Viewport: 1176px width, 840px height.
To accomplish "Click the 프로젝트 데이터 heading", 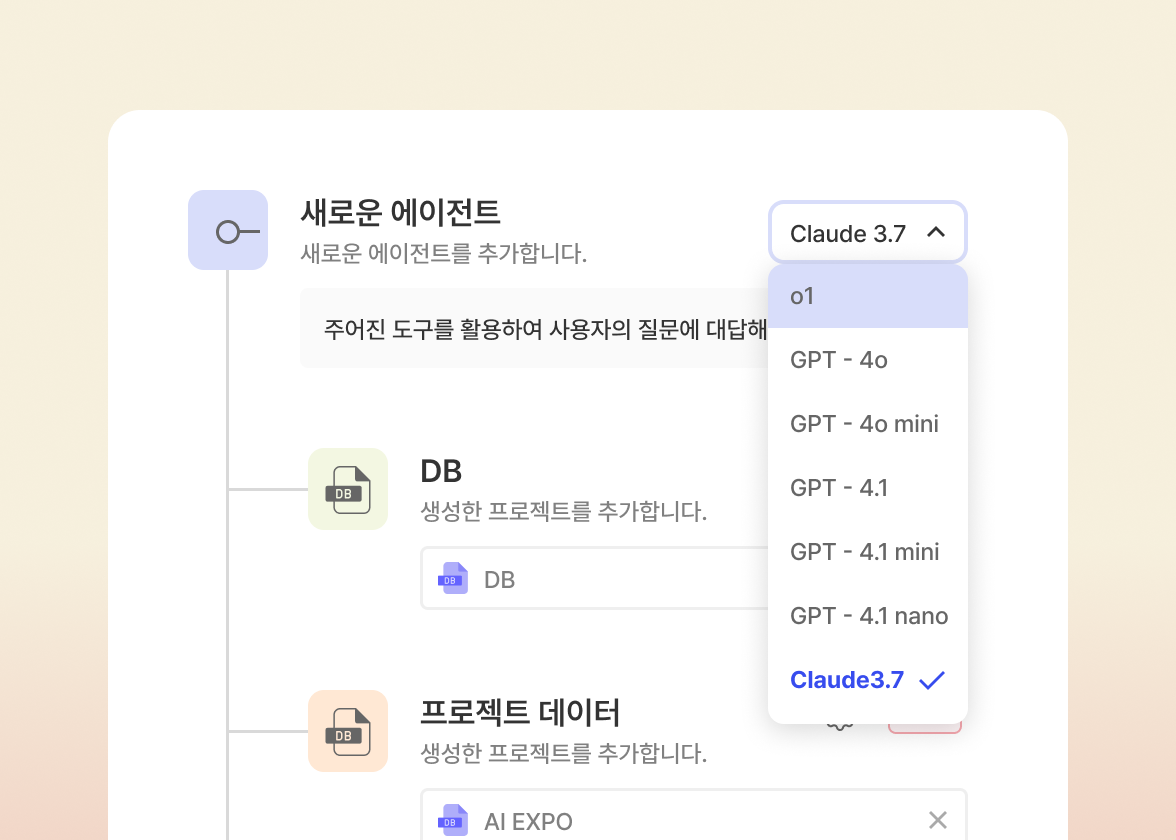I will [x=520, y=712].
